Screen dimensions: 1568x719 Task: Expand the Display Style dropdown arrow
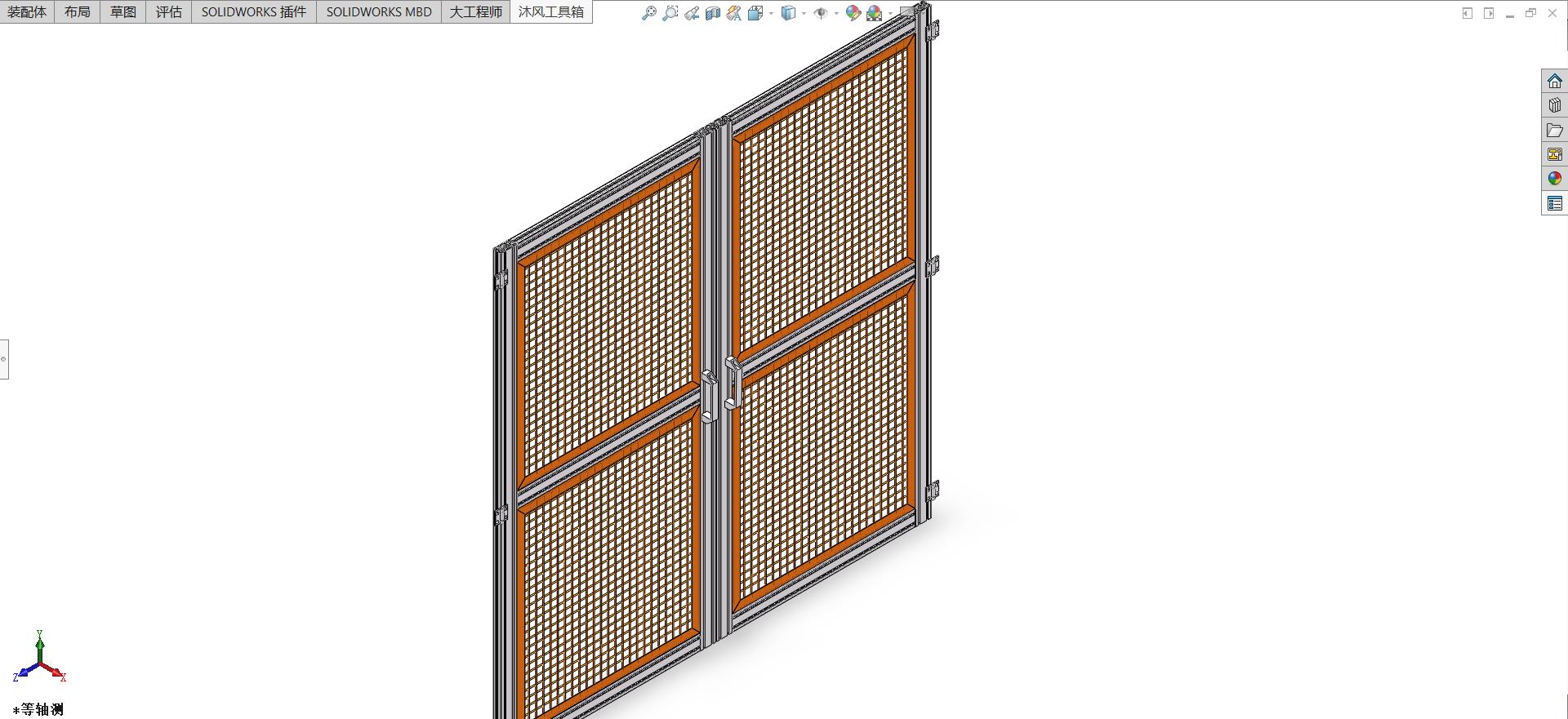tap(804, 13)
